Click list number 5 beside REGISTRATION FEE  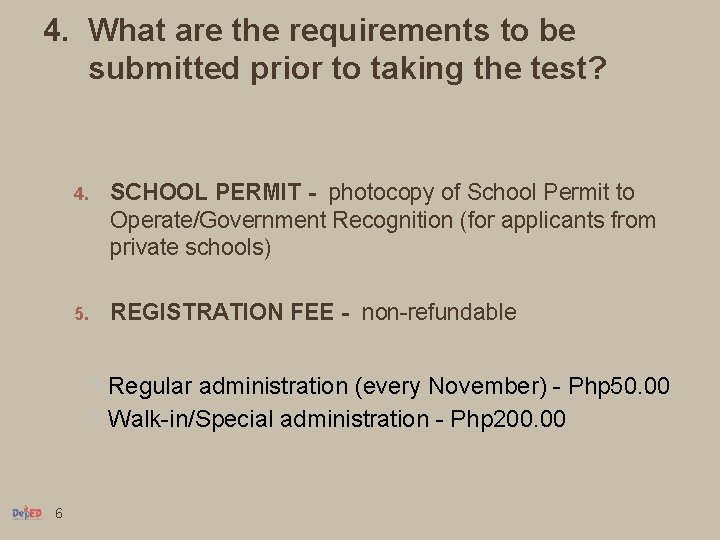tap(81, 314)
